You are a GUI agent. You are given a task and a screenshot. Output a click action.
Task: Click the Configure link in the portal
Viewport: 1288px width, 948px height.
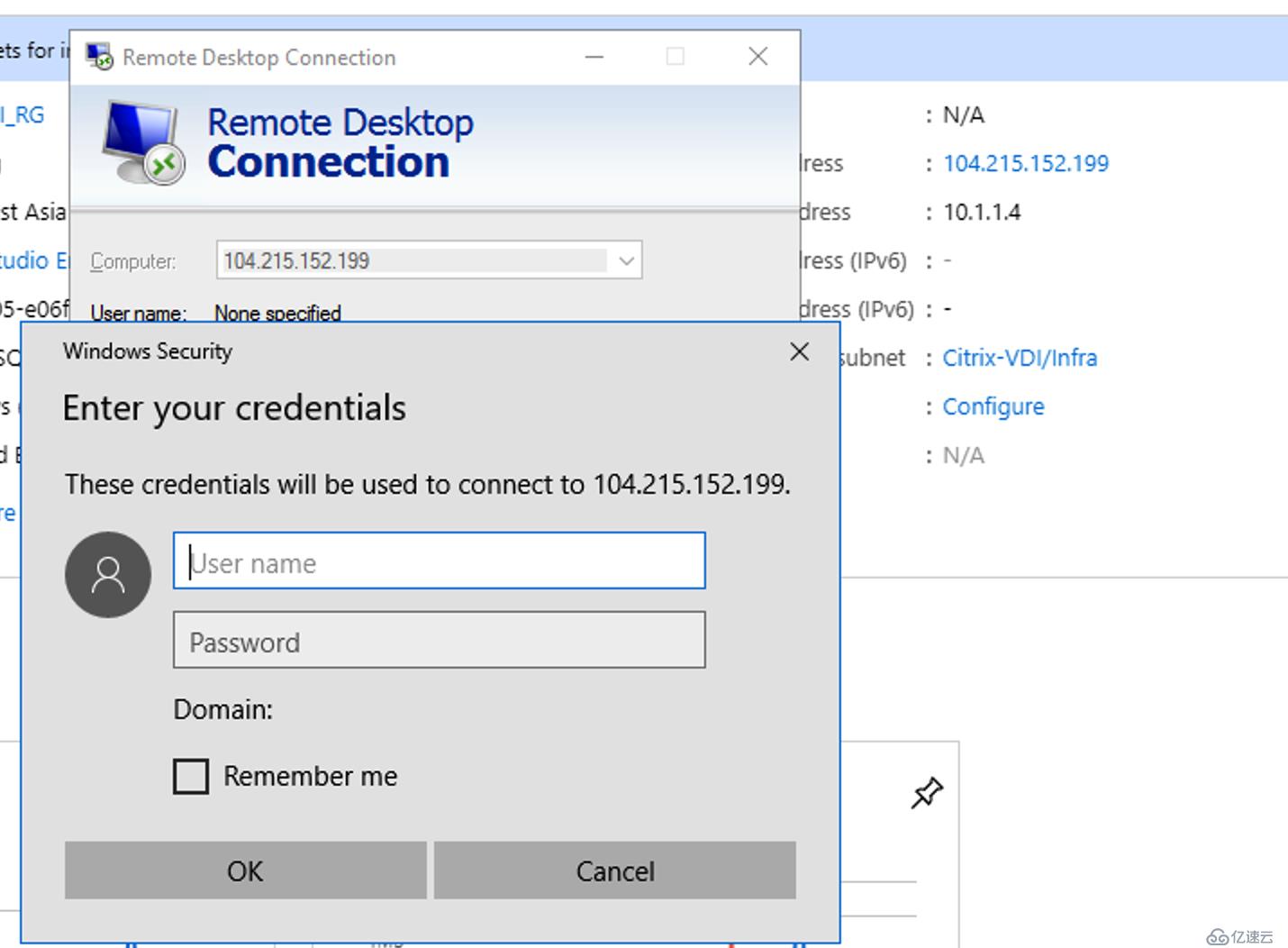click(993, 406)
